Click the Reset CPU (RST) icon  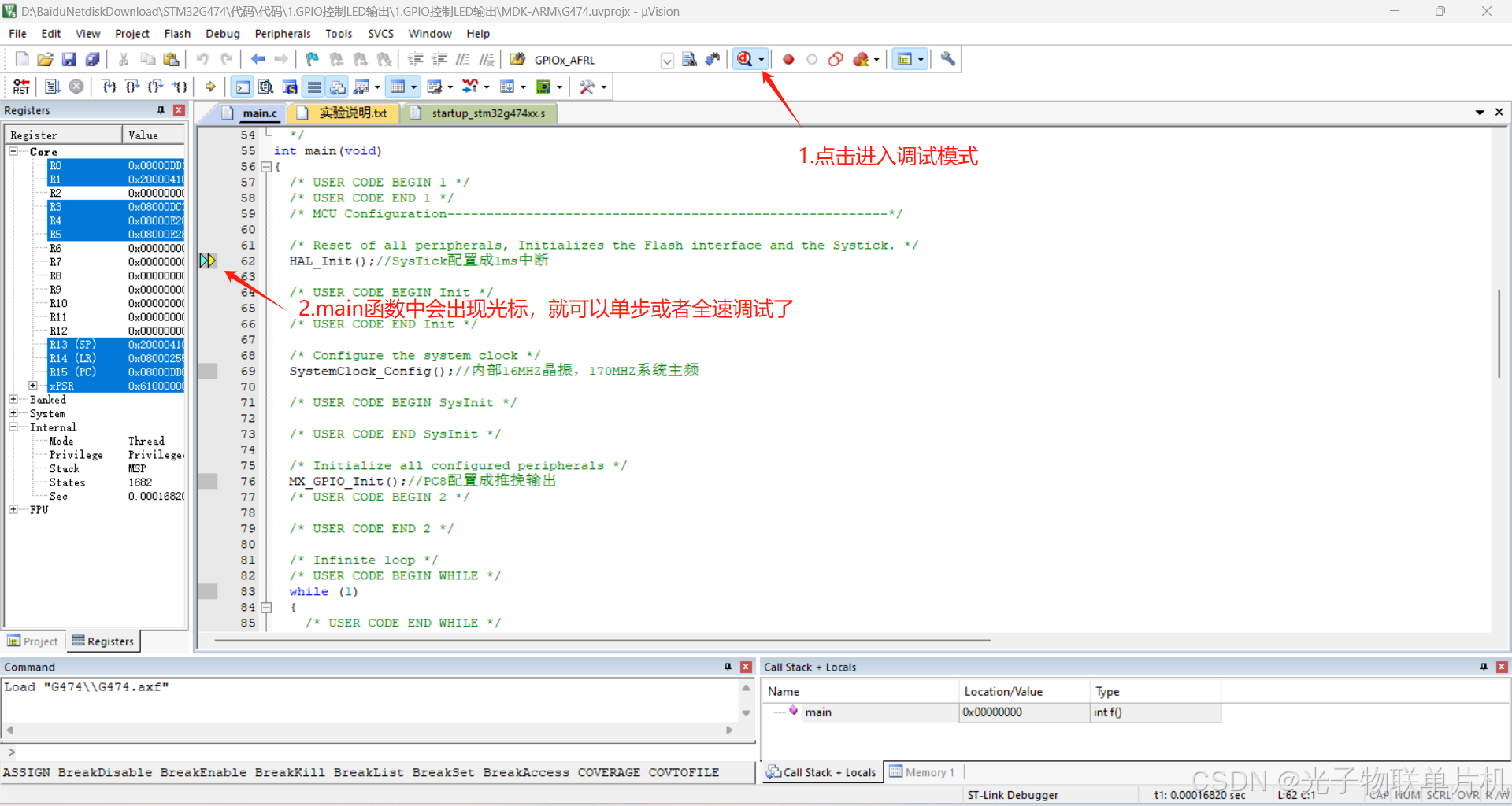[x=21, y=87]
